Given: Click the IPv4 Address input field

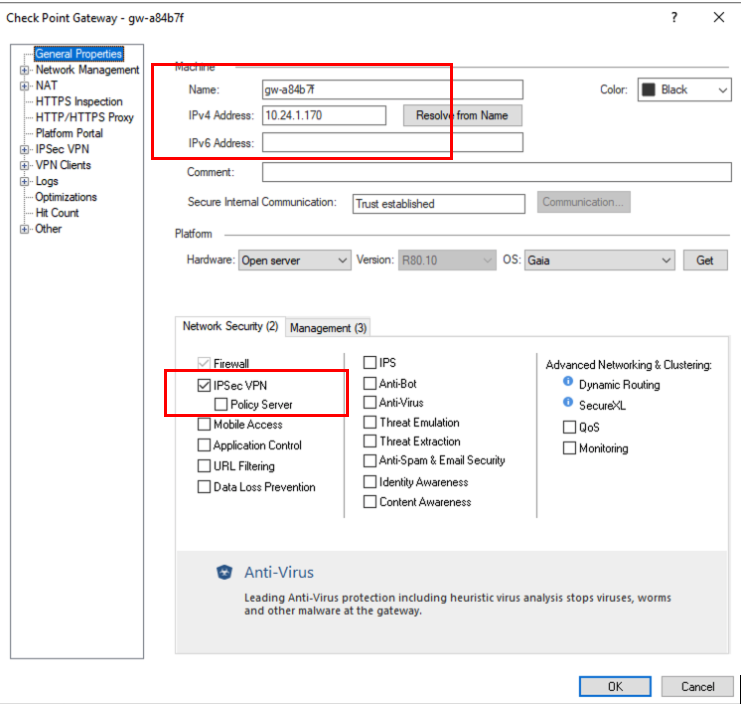Looking at the screenshot, I should [324, 116].
